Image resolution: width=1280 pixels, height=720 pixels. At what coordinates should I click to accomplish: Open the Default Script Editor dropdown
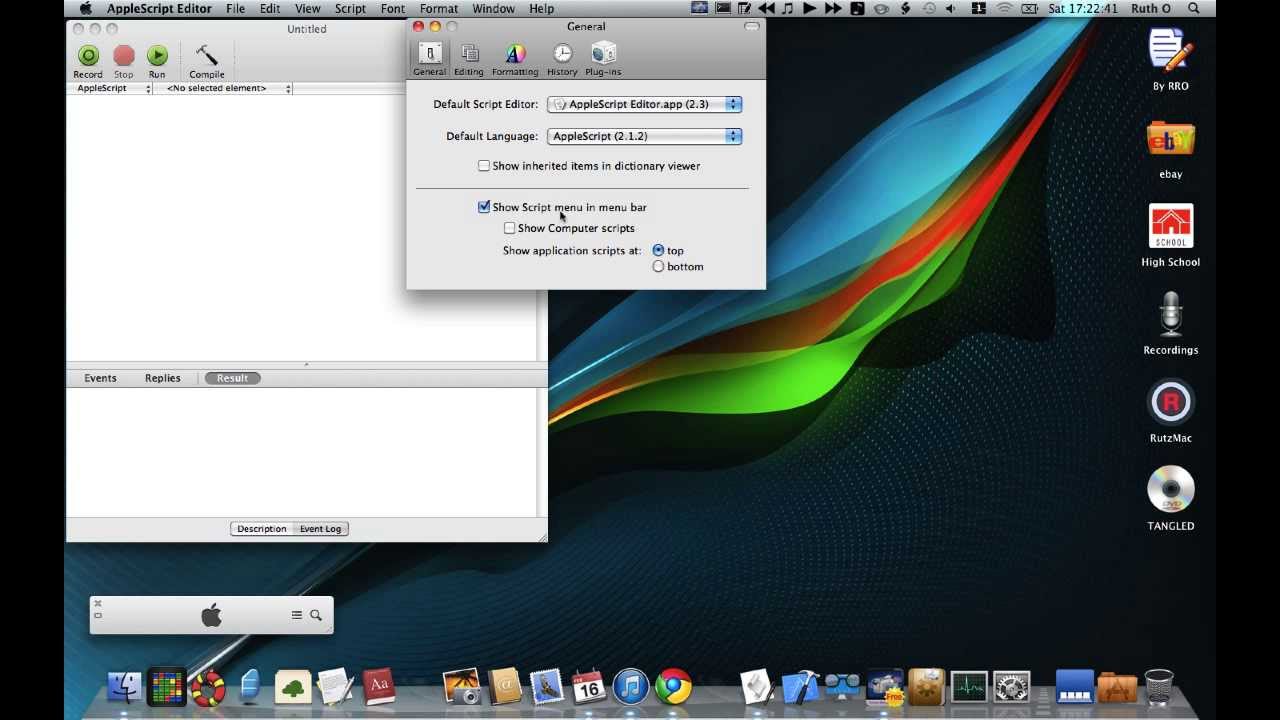tap(645, 104)
